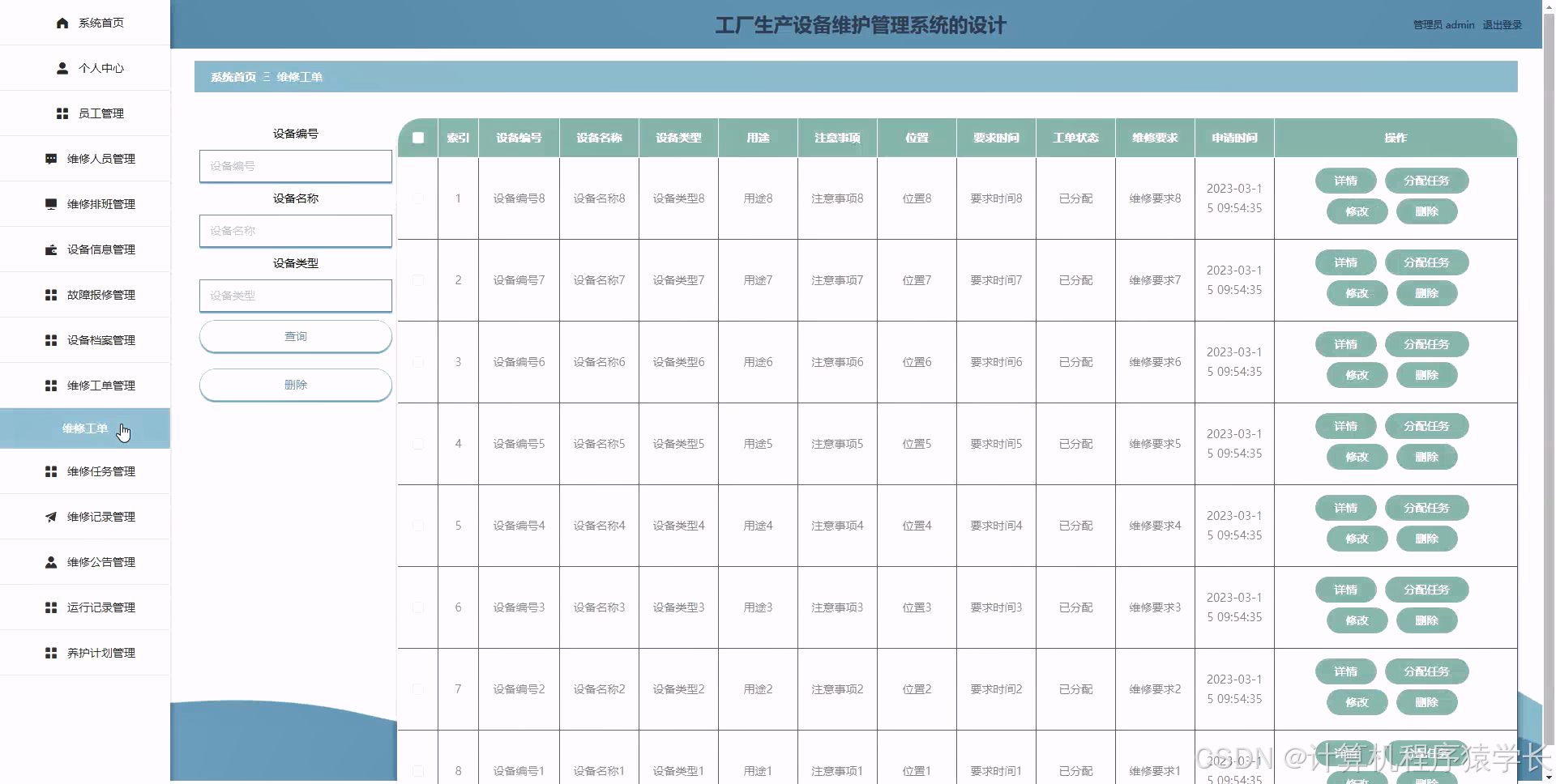Click cell 维修要求8
Viewport: 1556px width, 784px height.
point(1155,198)
